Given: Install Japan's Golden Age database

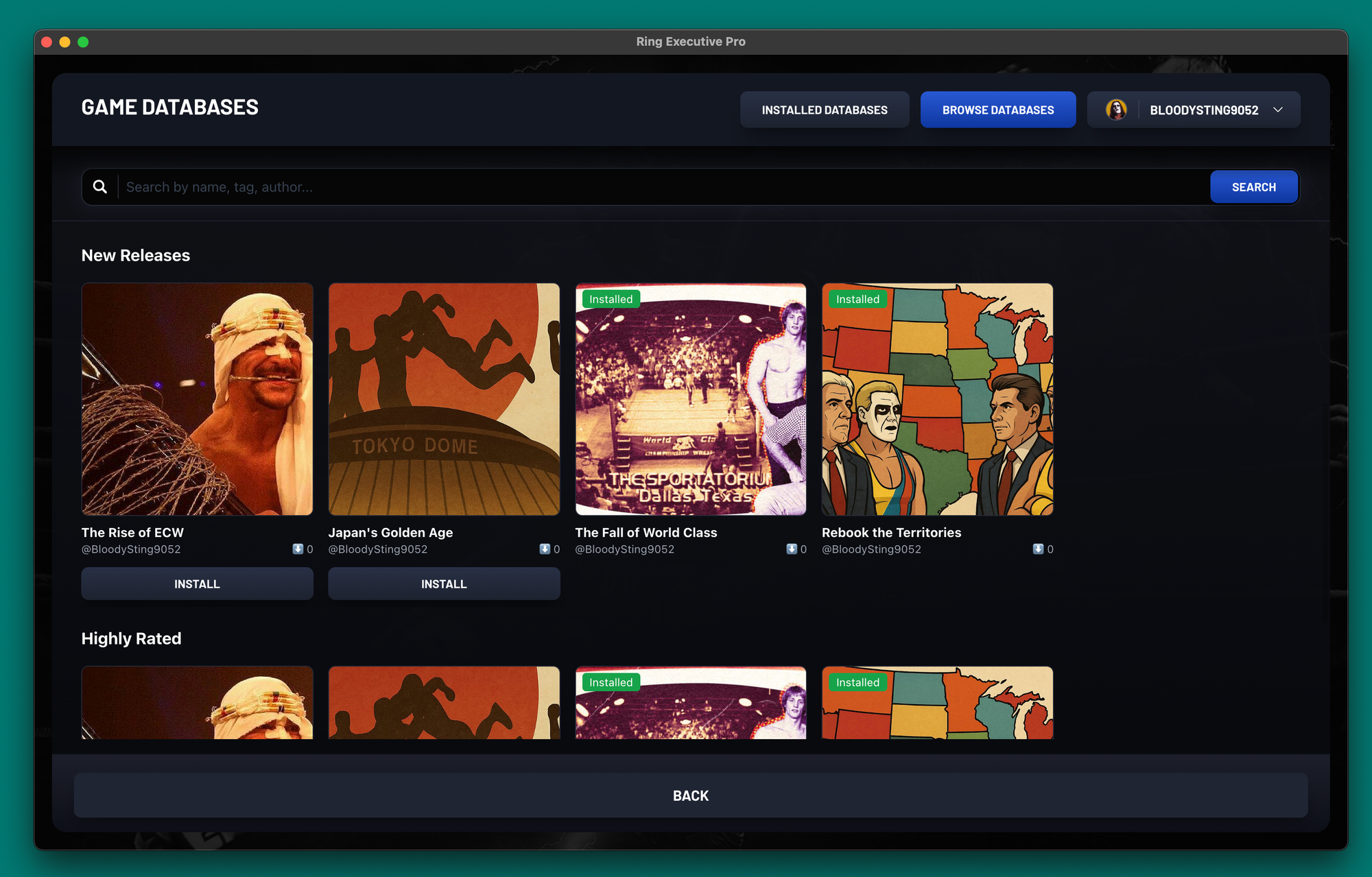Looking at the screenshot, I should click(x=444, y=584).
